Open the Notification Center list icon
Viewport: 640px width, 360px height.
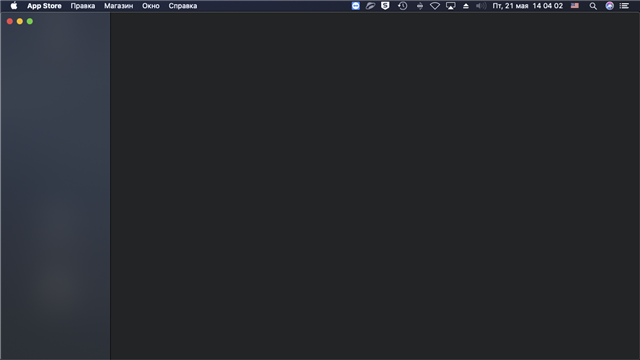coord(624,6)
